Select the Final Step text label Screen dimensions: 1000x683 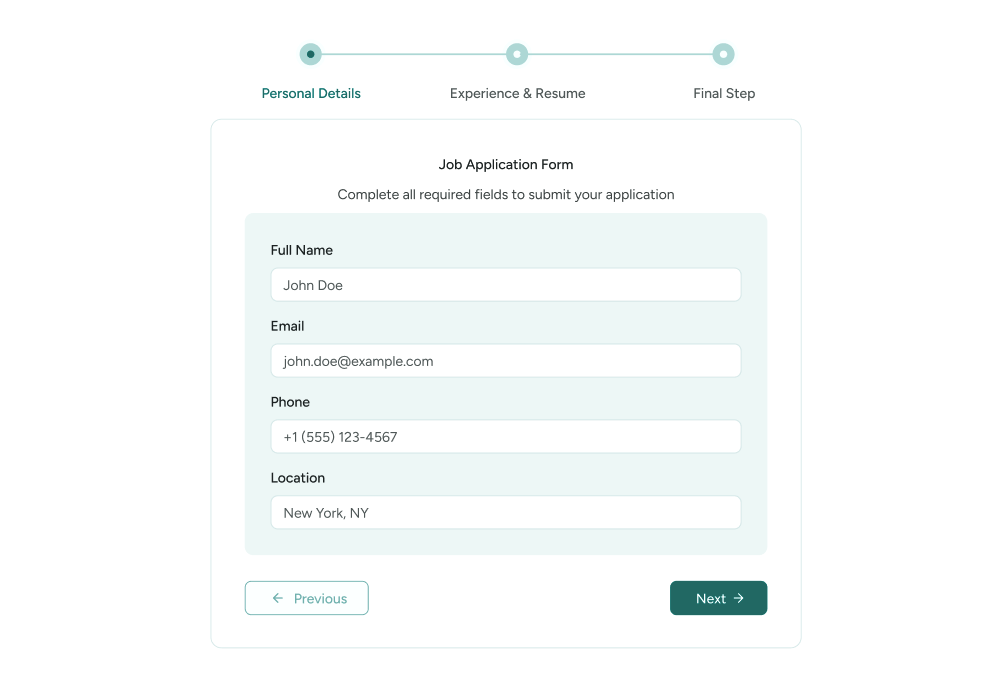pos(724,93)
